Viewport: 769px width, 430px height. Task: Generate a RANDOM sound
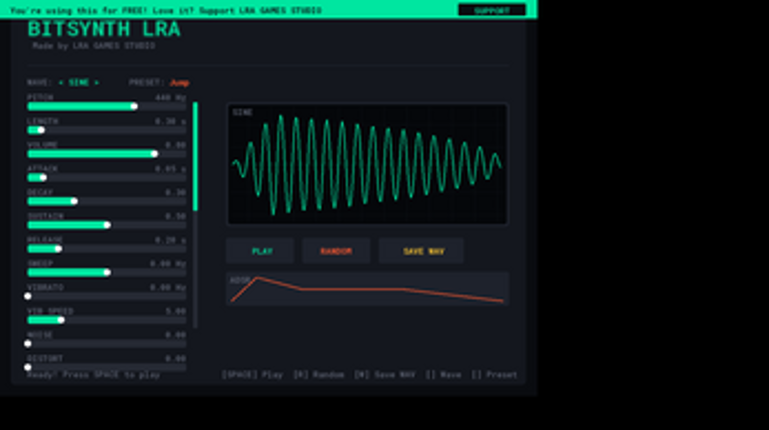tap(336, 251)
